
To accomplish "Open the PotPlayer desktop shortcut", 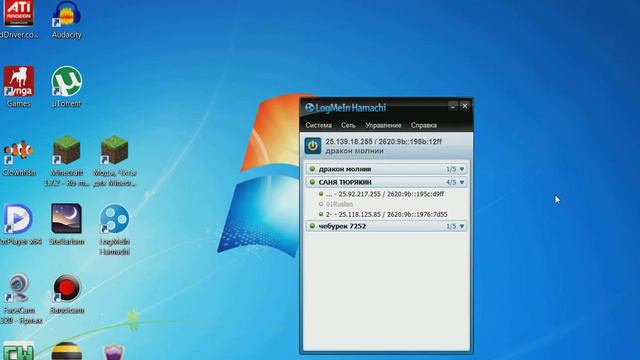I will [x=18, y=224].
